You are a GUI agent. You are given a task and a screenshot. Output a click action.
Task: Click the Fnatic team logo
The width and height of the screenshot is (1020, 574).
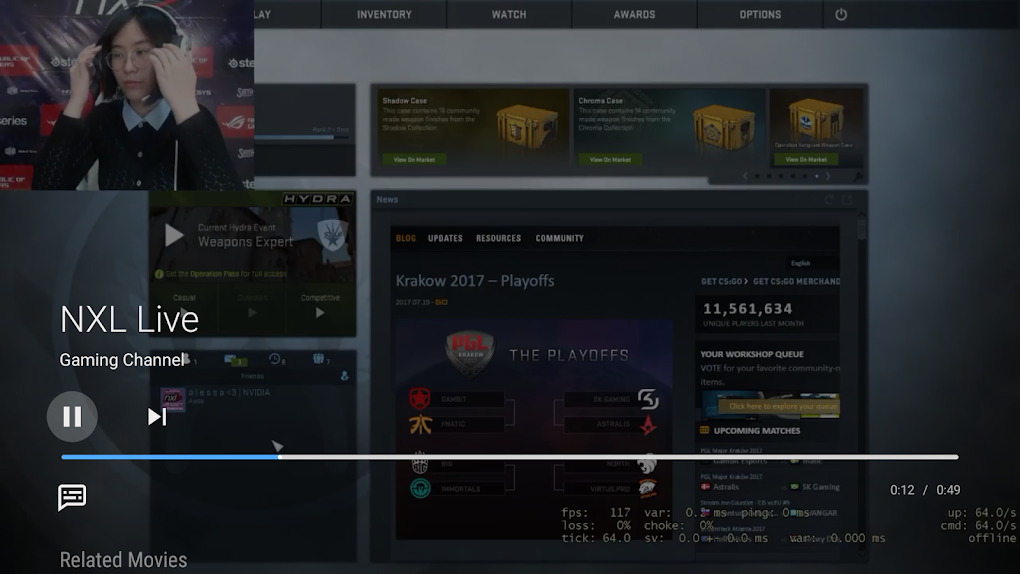coord(420,424)
